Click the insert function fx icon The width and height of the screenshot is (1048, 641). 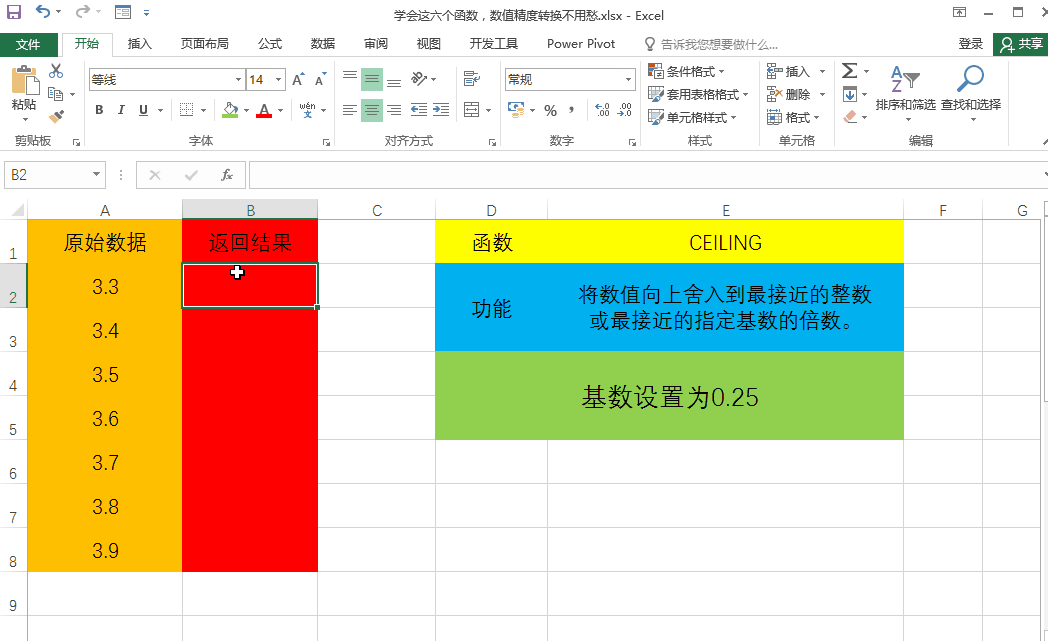(227, 175)
